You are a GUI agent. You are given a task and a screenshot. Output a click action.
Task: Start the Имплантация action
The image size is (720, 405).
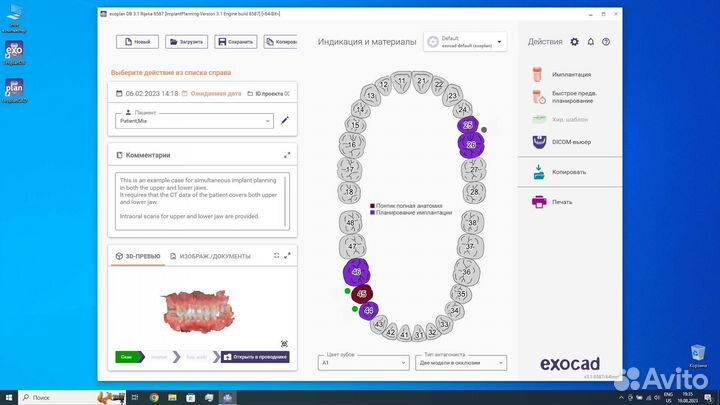pos(569,74)
